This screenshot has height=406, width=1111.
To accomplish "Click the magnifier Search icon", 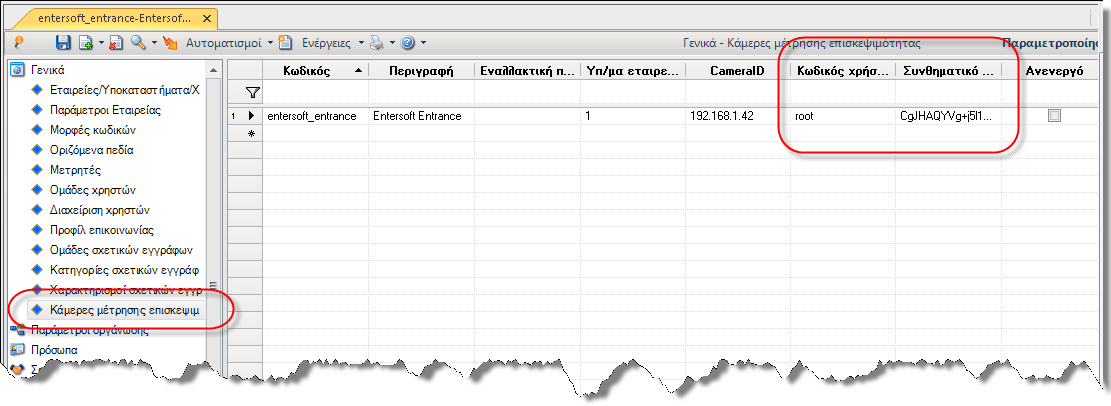I will (x=138, y=43).
